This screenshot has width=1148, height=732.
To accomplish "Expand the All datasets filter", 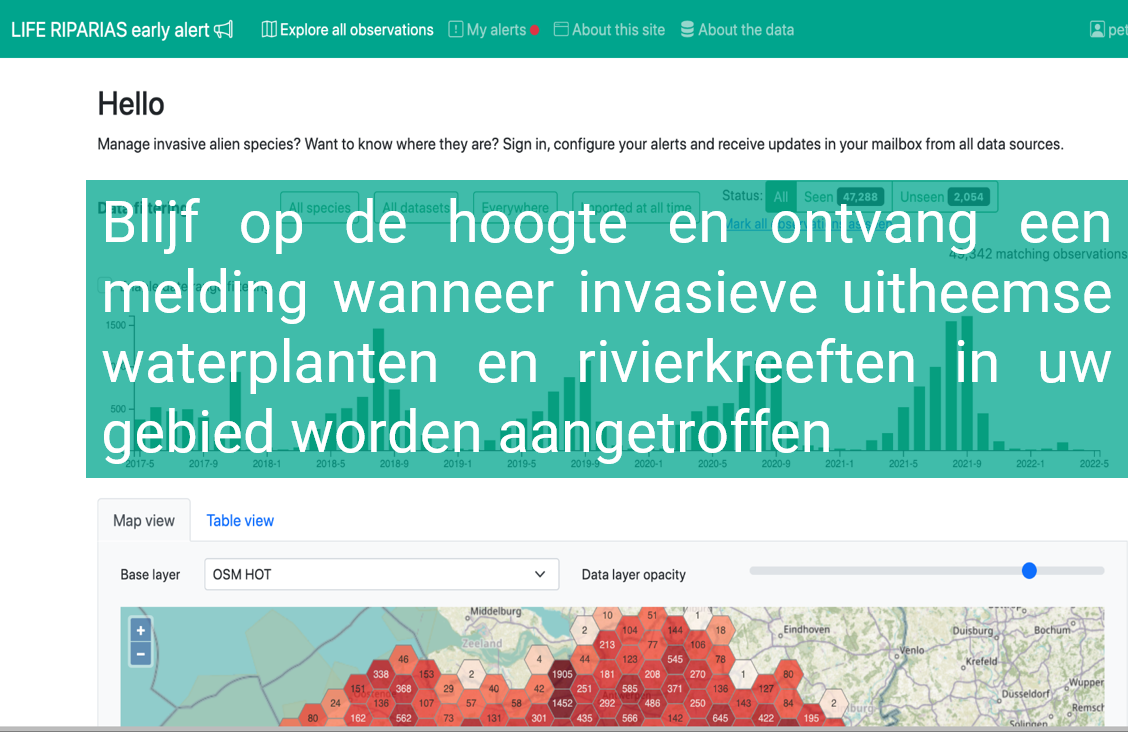I will pyautogui.click(x=416, y=207).
